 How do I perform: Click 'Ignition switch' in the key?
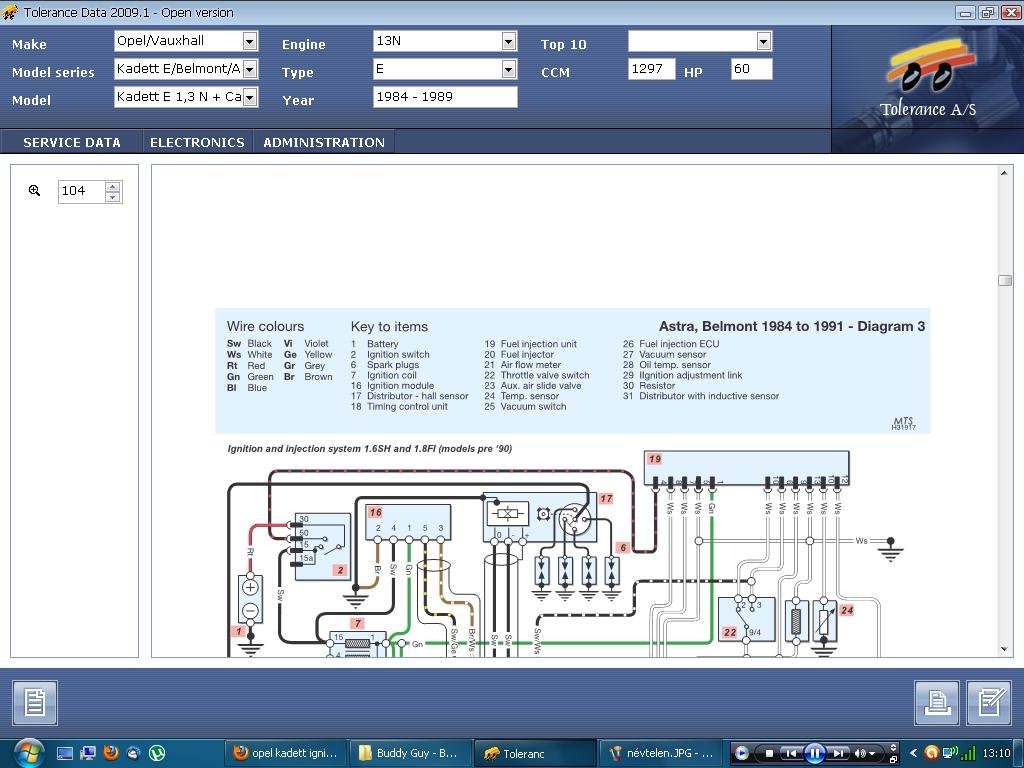[398, 355]
